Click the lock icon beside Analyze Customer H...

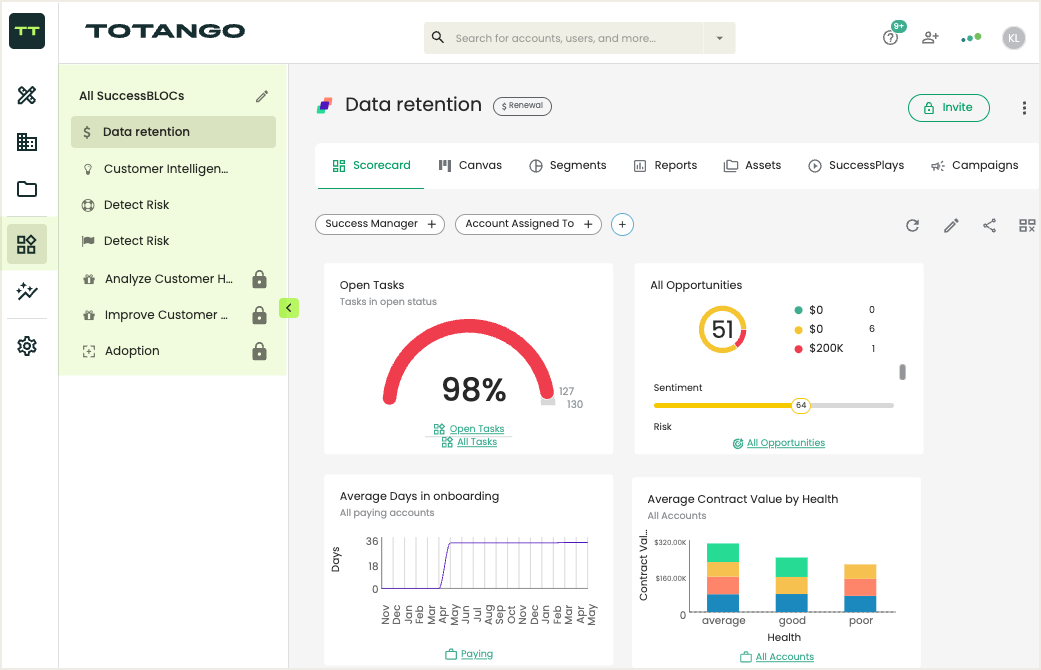tap(260, 279)
